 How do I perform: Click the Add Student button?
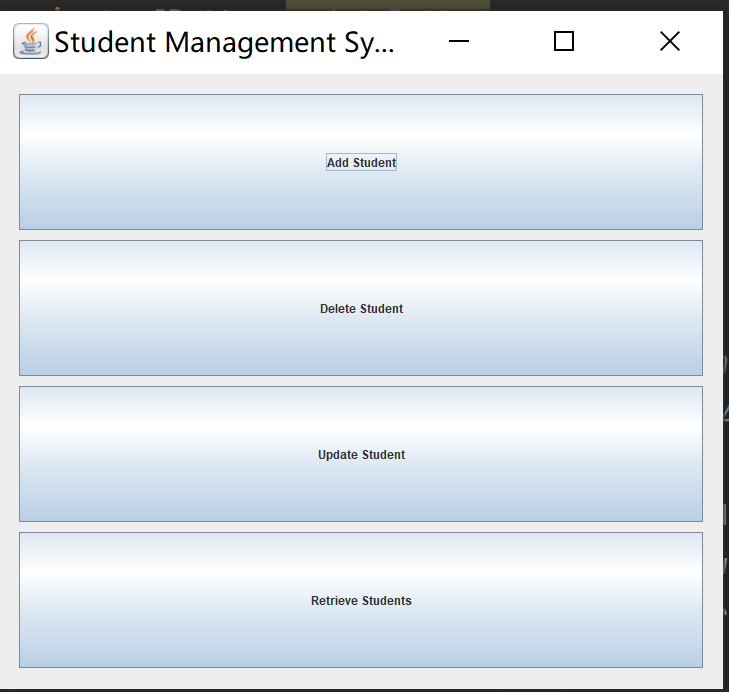361,162
